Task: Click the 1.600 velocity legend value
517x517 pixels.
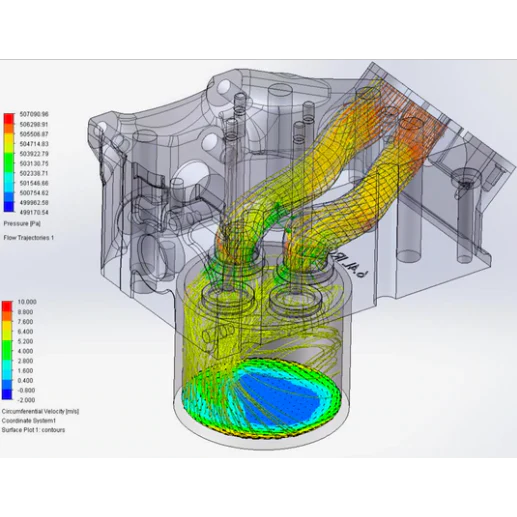Action: (x=25, y=371)
